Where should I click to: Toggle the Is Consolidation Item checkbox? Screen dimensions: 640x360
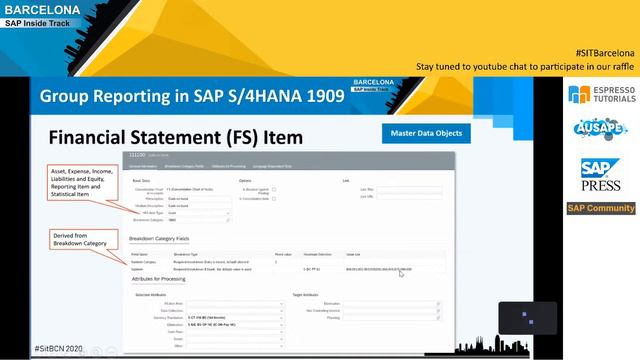(x=274, y=199)
